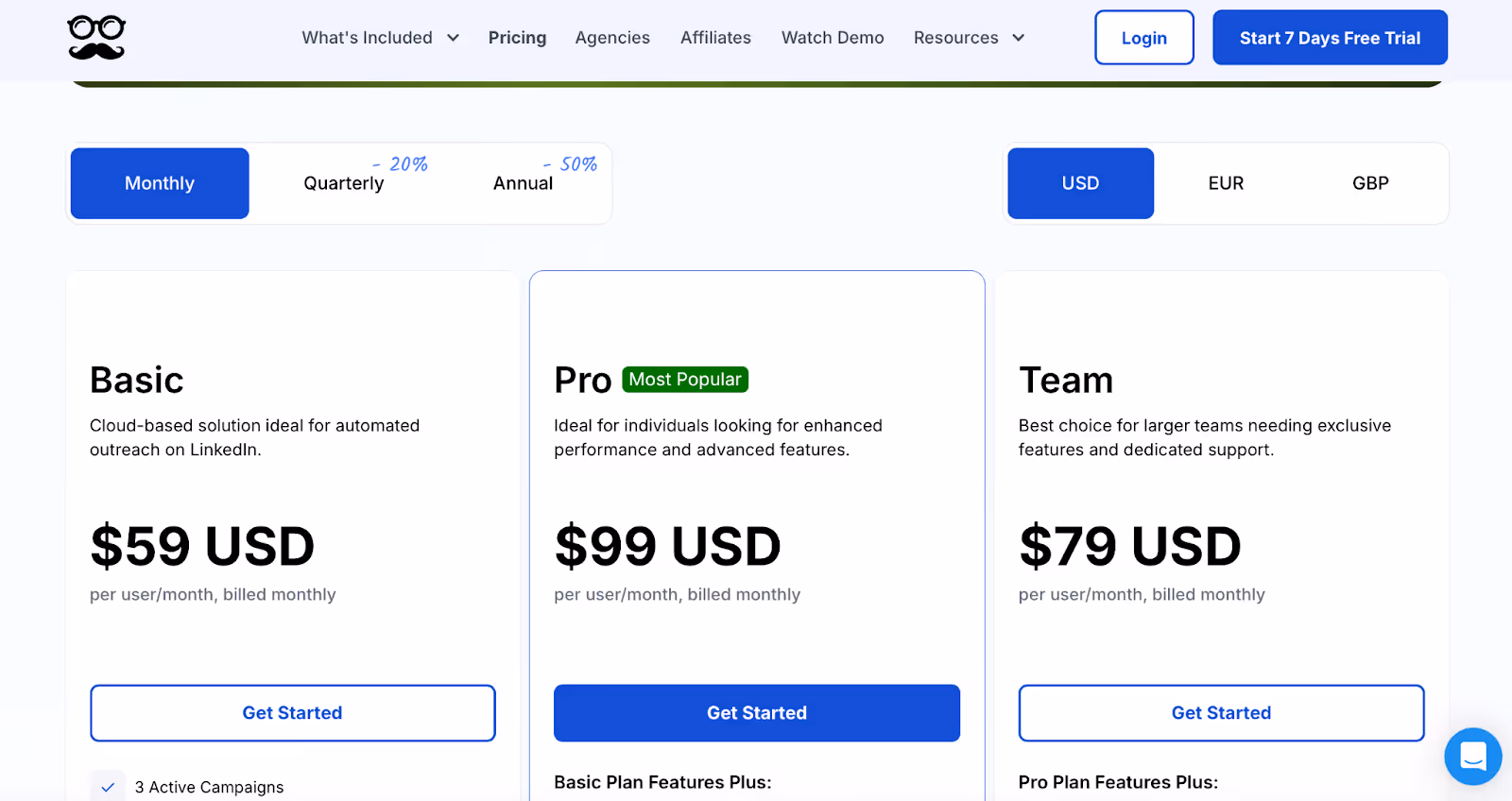The image size is (1512, 801).
Task: Click the Team plan heading
Action: coord(1066,380)
